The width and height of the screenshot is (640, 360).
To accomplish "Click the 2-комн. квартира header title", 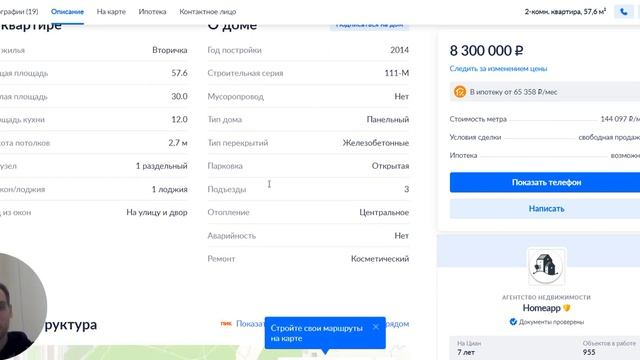I will 565,12.
